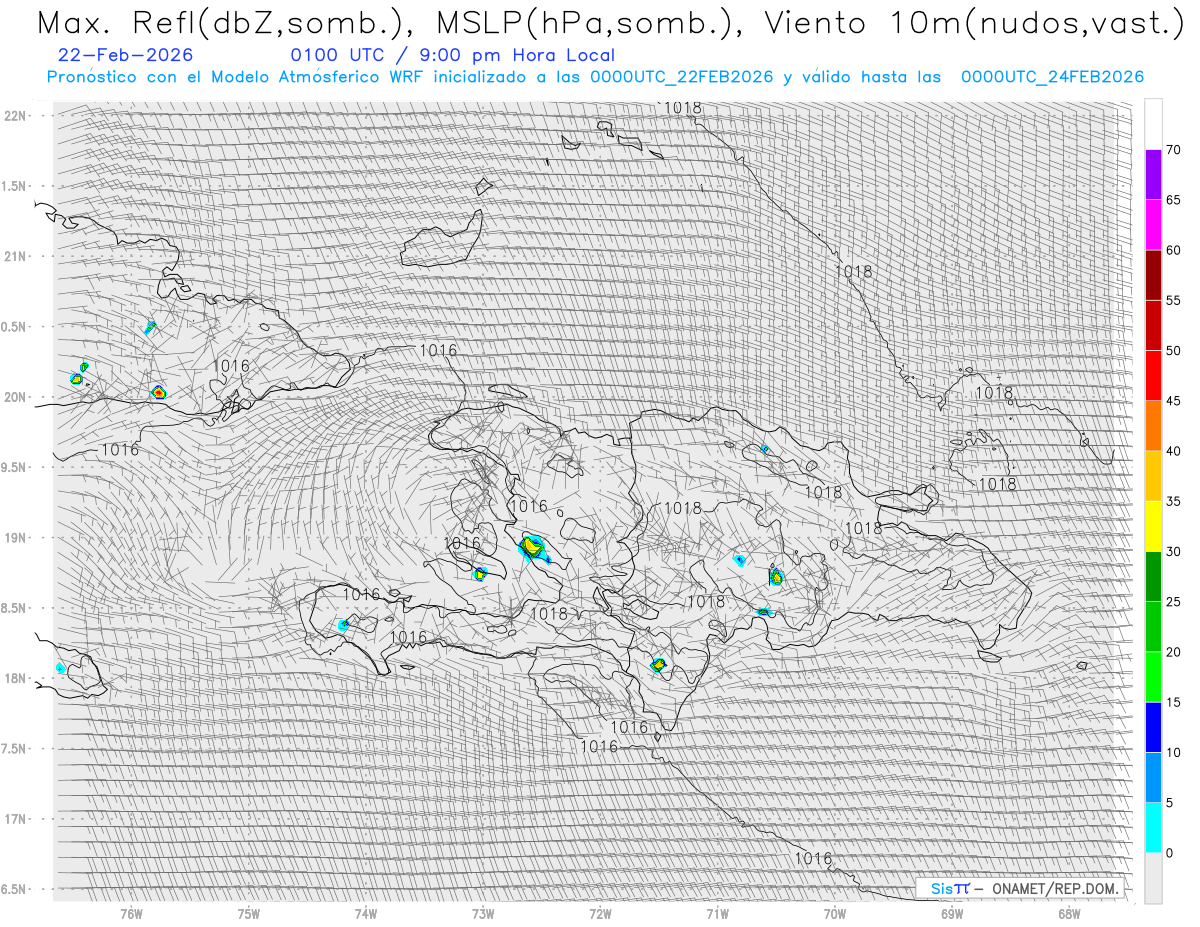Screen dimensions: 1200x927
Task: Click the longitude axis label '76W'
Action: click(x=131, y=915)
